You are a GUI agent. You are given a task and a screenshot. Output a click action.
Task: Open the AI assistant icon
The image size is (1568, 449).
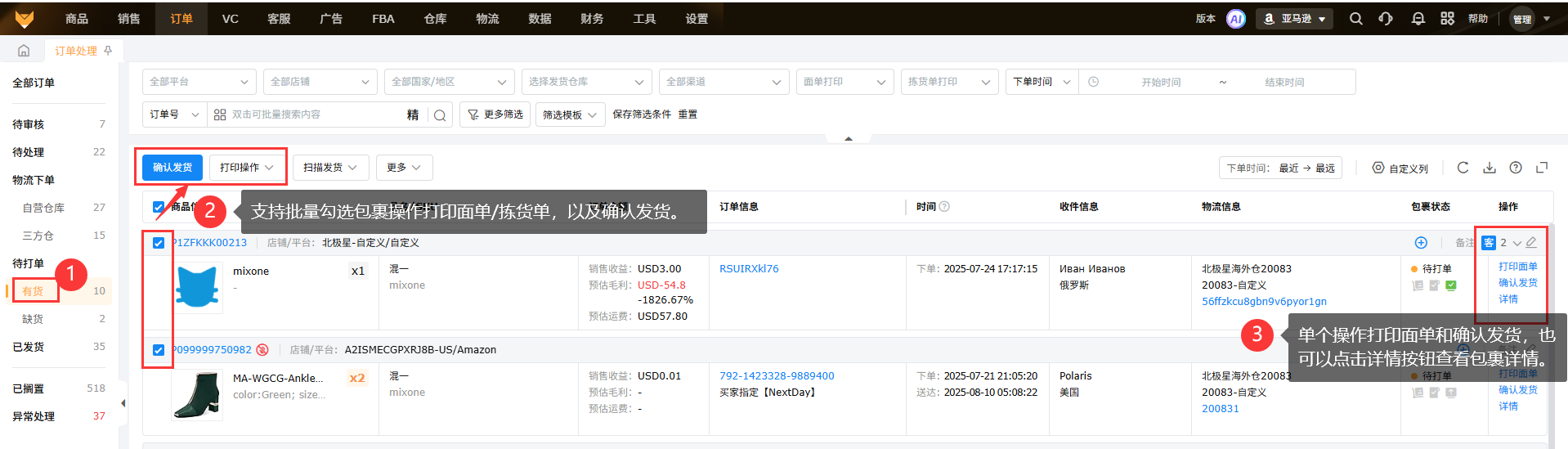coord(1236,19)
